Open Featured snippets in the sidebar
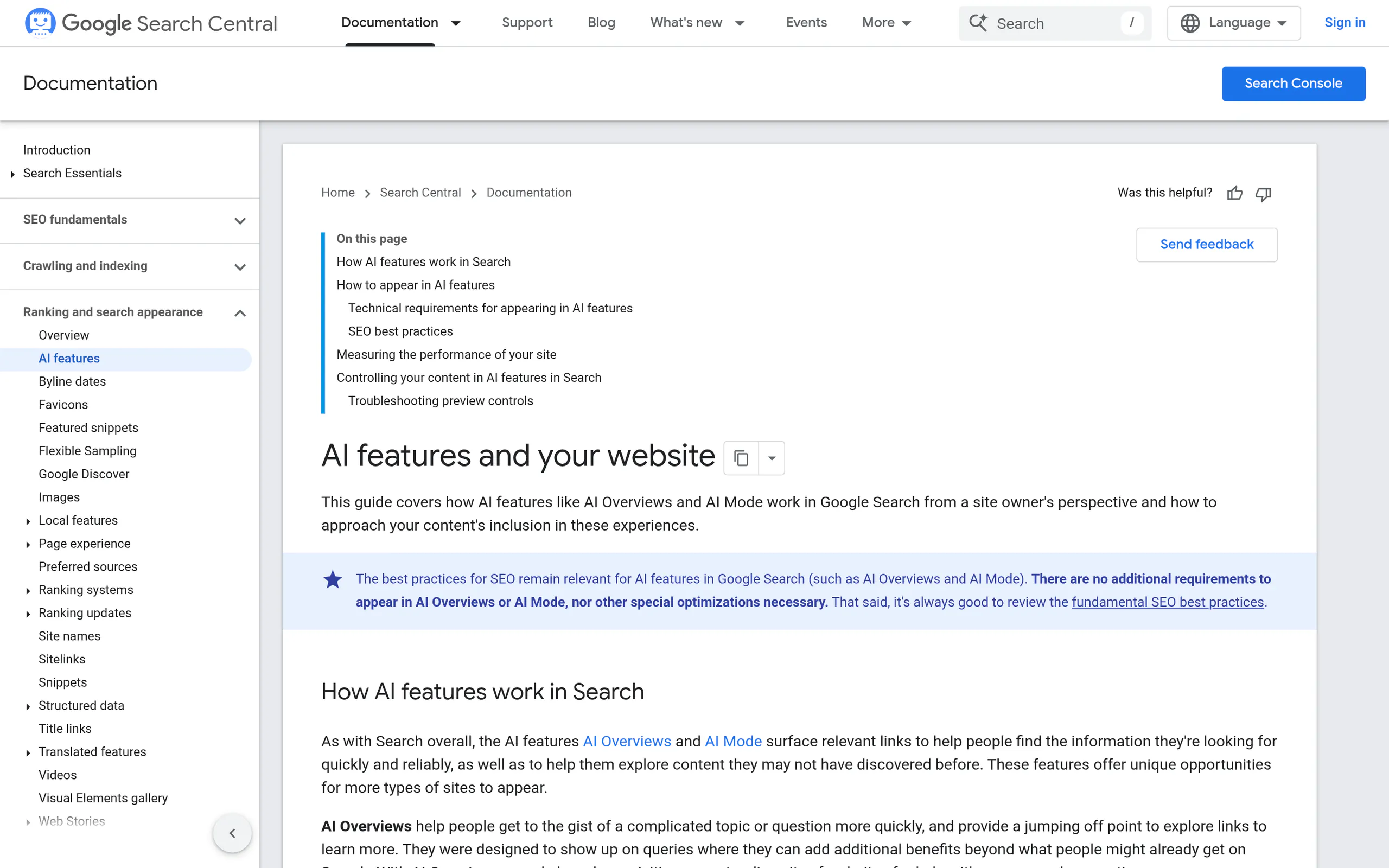 click(x=88, y=428)
